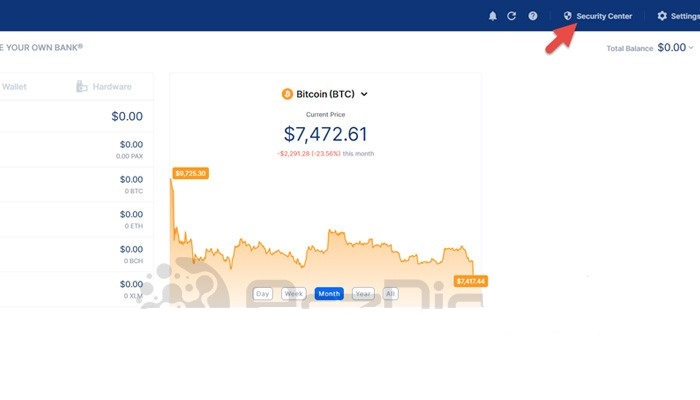700x400 pixels.
Task: Select the Year chart range
Action: (x=363, y=294)
